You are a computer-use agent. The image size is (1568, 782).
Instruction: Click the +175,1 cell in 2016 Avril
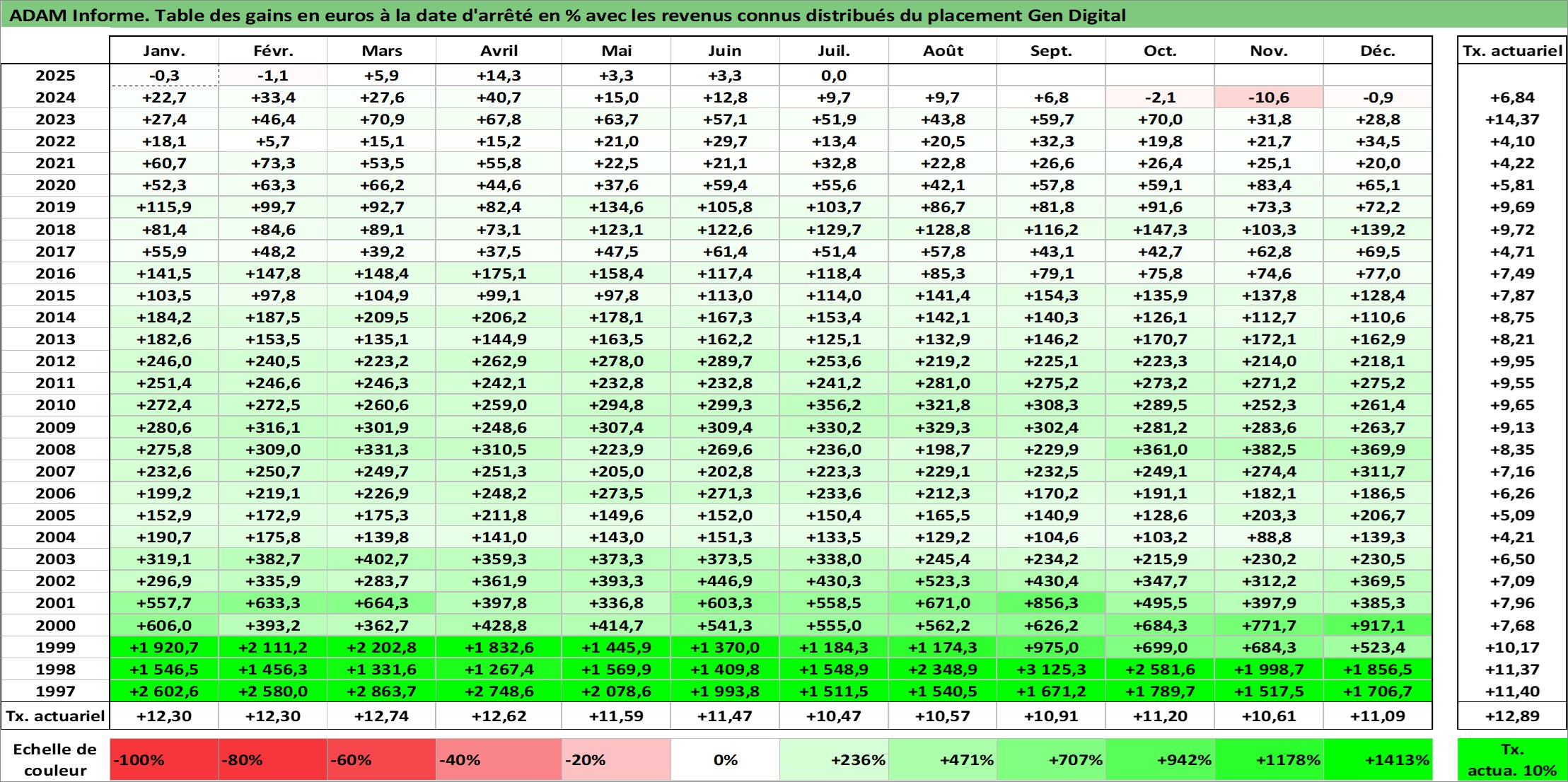click(x=499, y=273)
